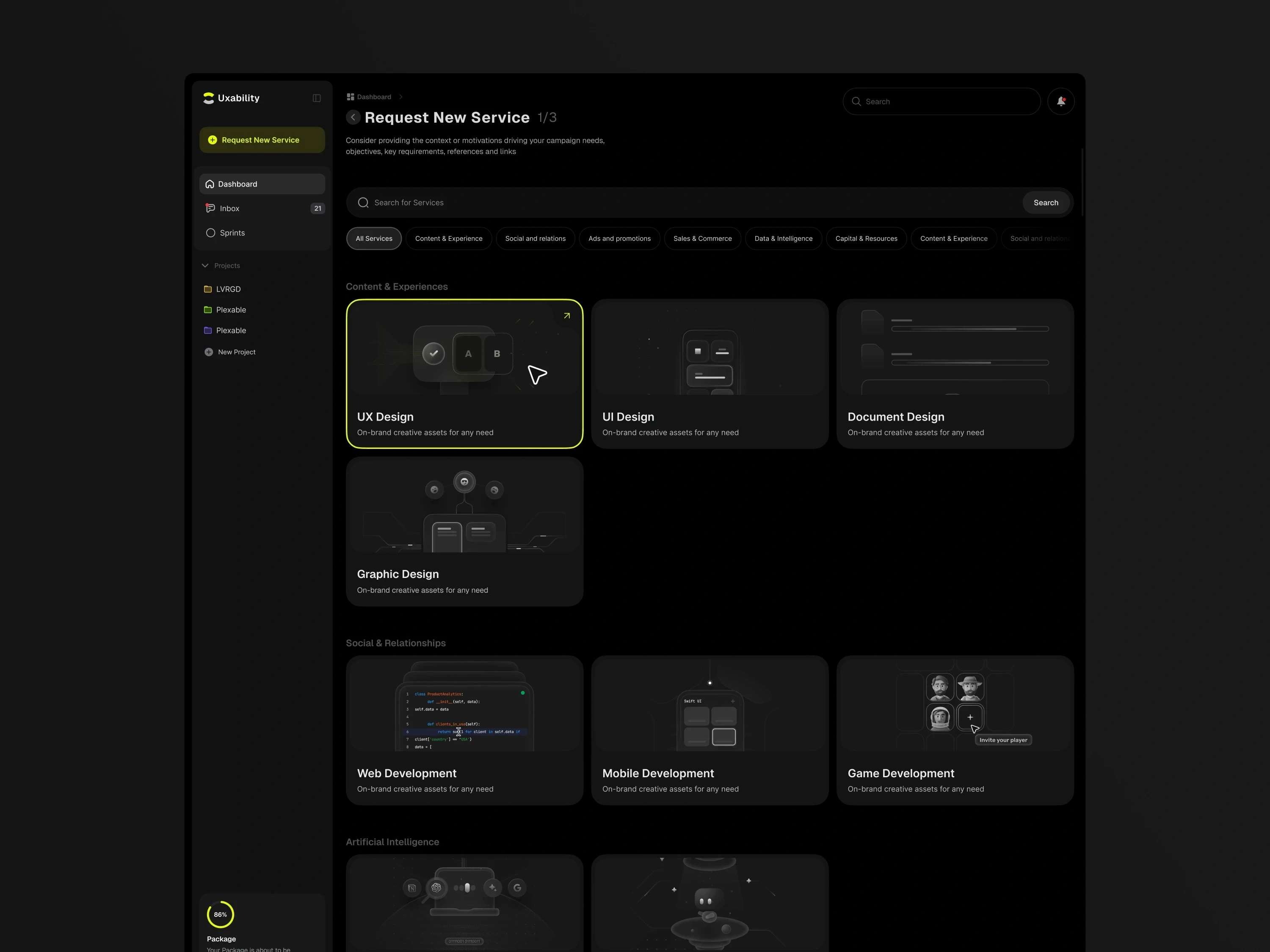1270x952 pixels.
Task: Click the Notion icon in AI card
Action: (411, 888)
